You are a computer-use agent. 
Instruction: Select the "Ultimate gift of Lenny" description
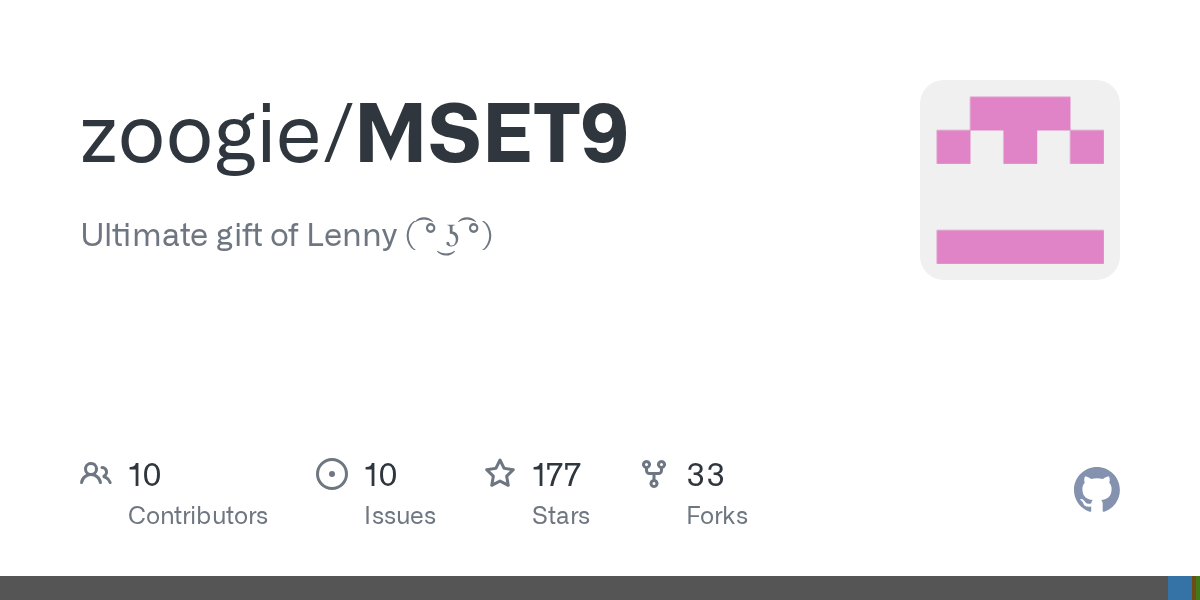pos(240,236)
